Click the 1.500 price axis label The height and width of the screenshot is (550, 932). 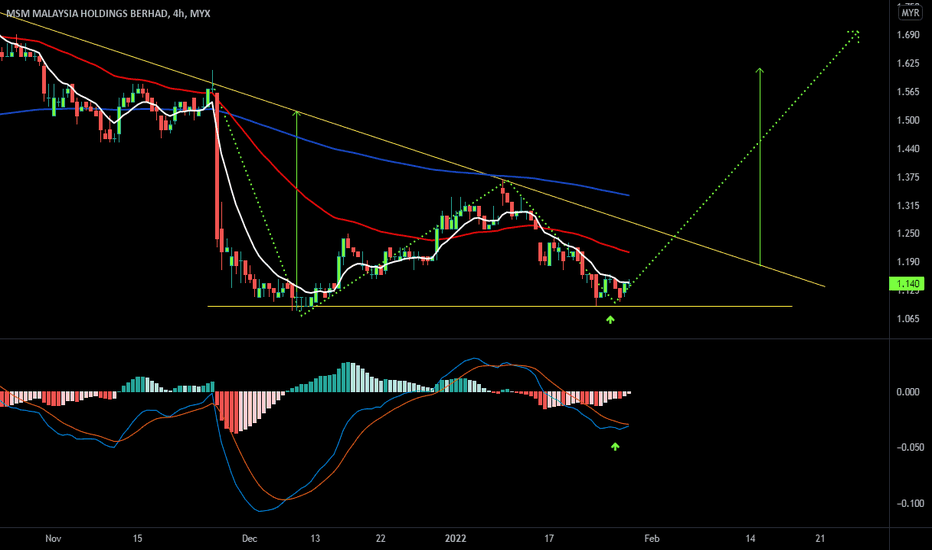coord(908,120)
